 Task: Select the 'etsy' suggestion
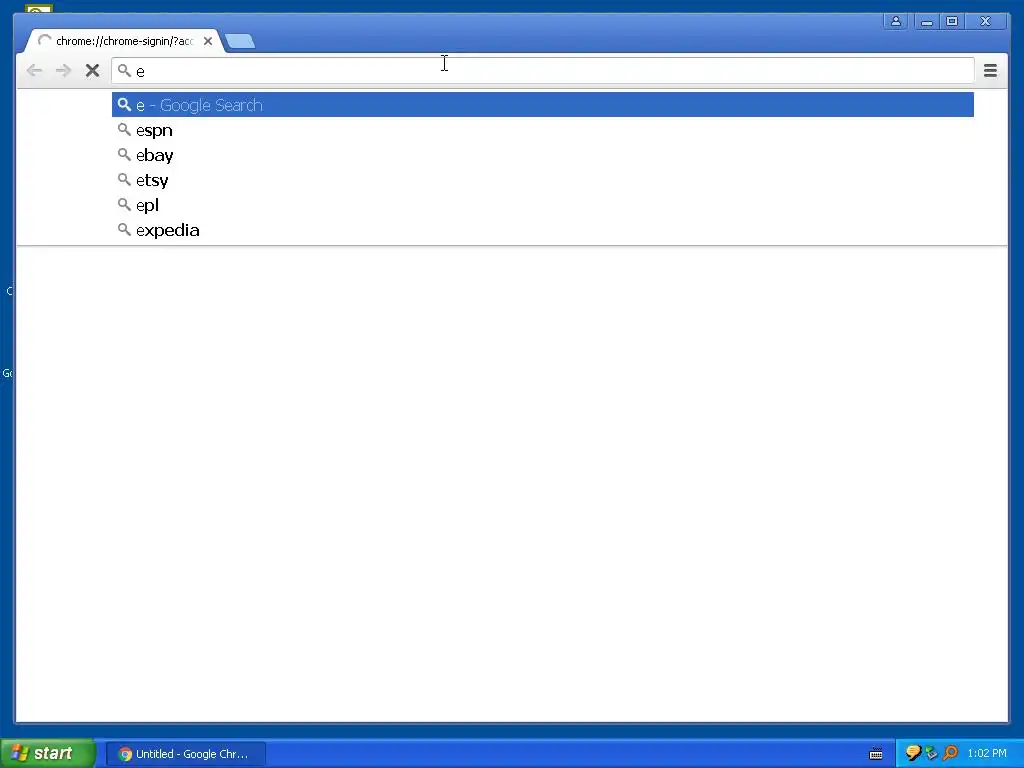point(542,180)
